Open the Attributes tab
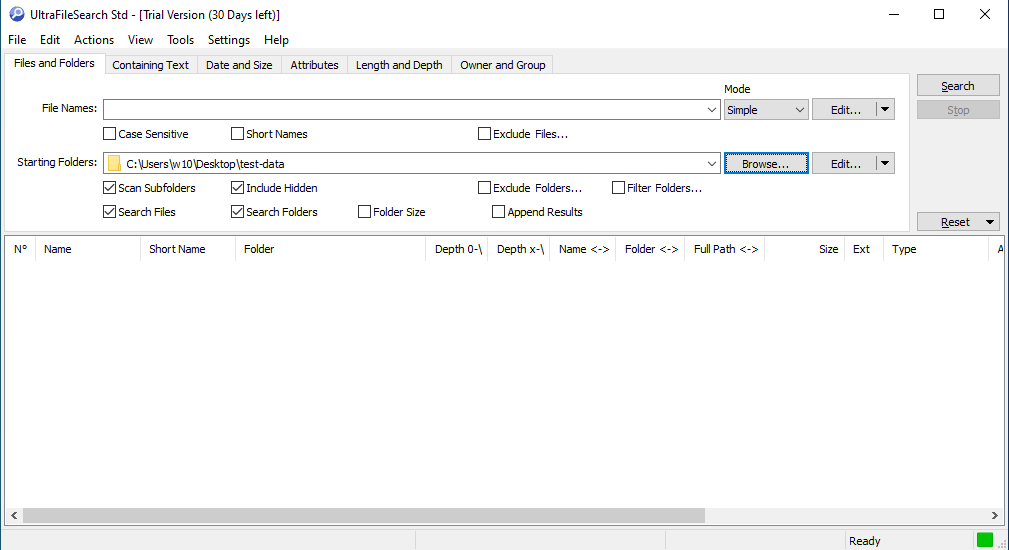The image size is (1009, 550). [x=314, y=65]
